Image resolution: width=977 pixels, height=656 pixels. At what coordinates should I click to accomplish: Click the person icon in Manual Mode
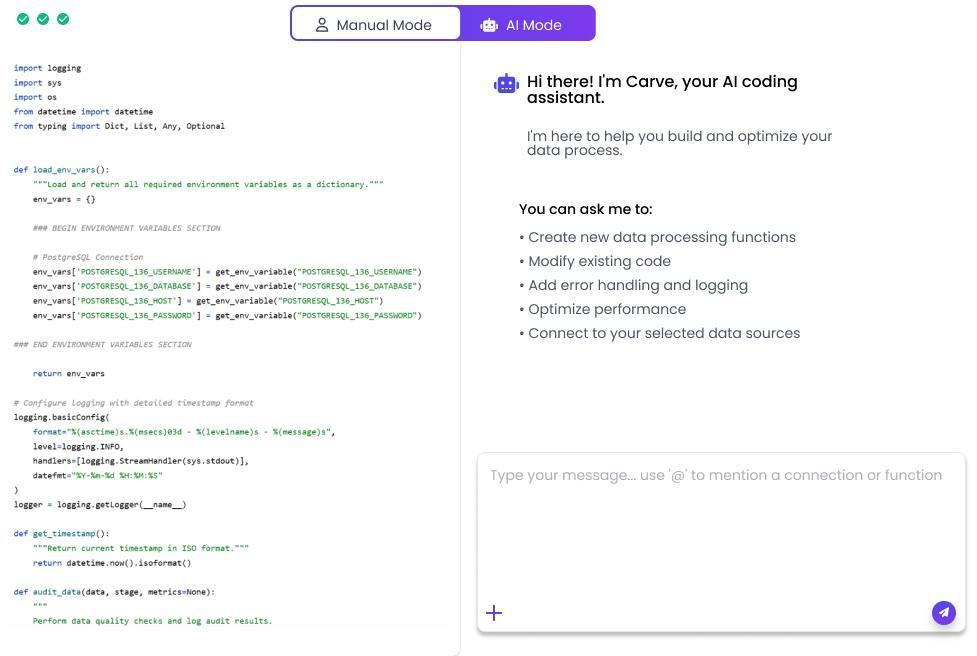(322, 25)
